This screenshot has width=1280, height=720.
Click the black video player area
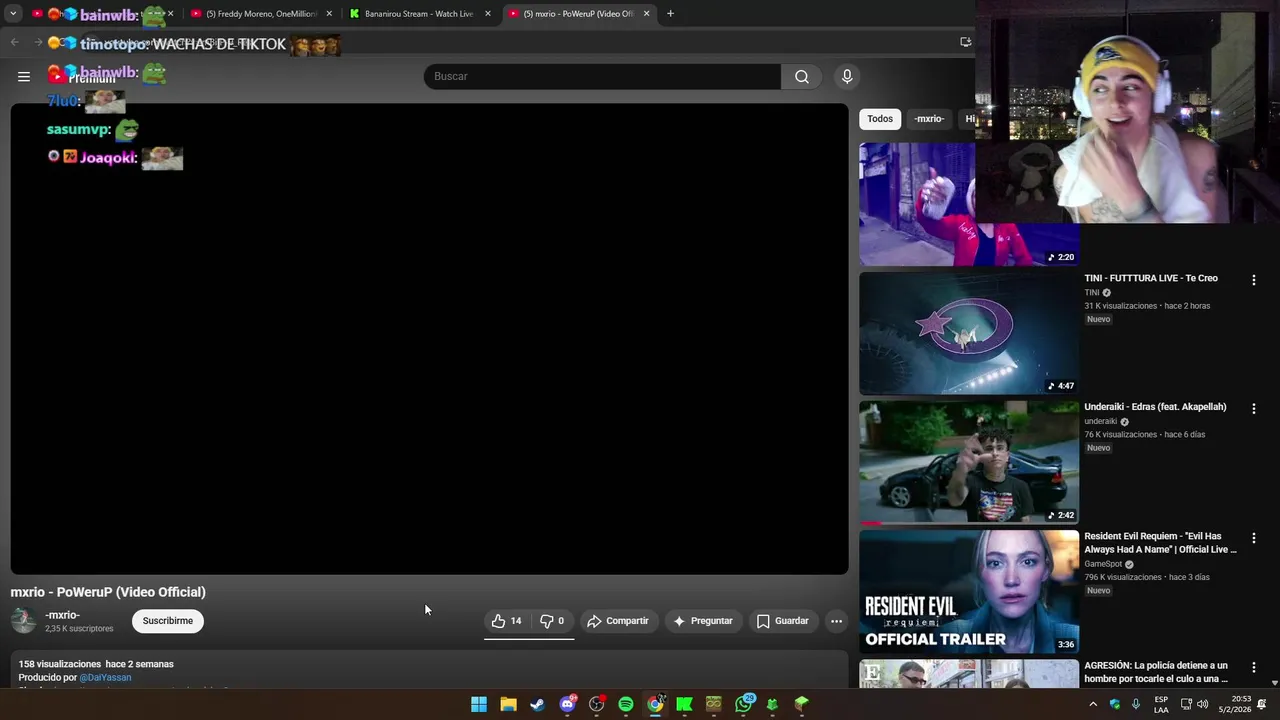[x=429, y=339]
